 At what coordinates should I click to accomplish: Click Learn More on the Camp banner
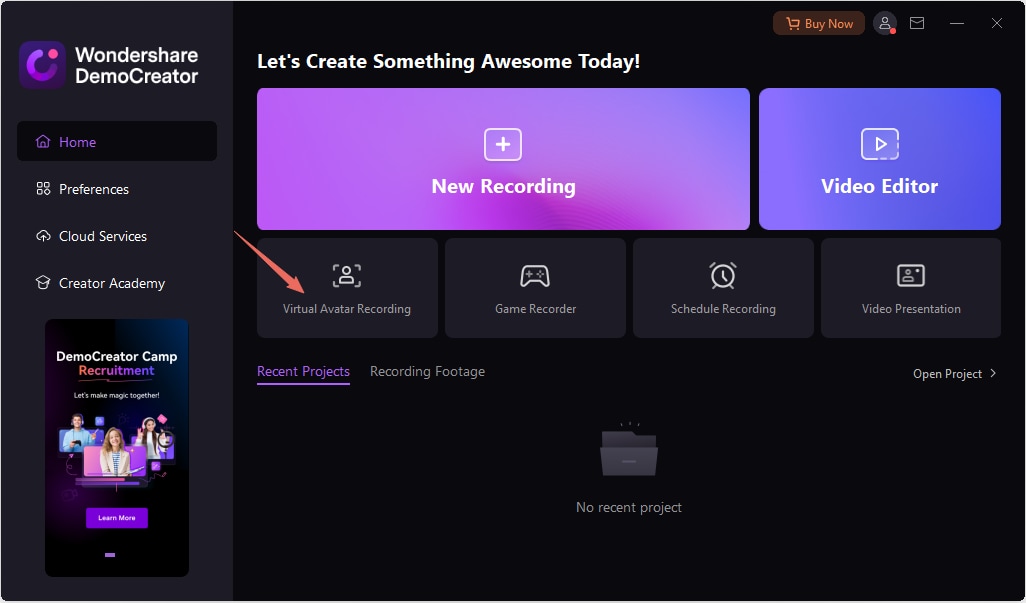pos(116,517)
